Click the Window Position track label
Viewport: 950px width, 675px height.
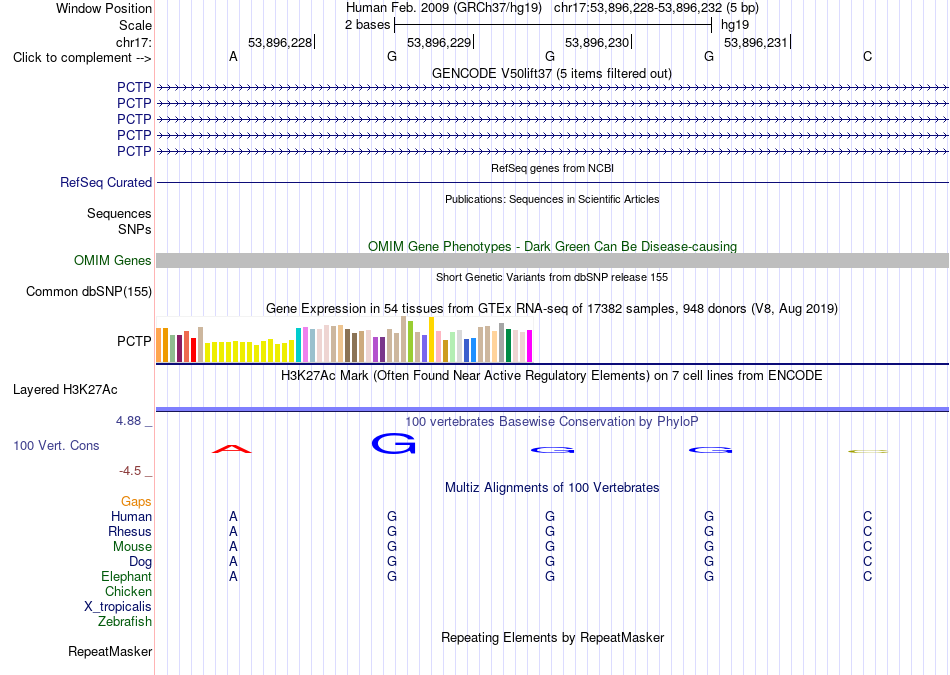pos(104,8)
